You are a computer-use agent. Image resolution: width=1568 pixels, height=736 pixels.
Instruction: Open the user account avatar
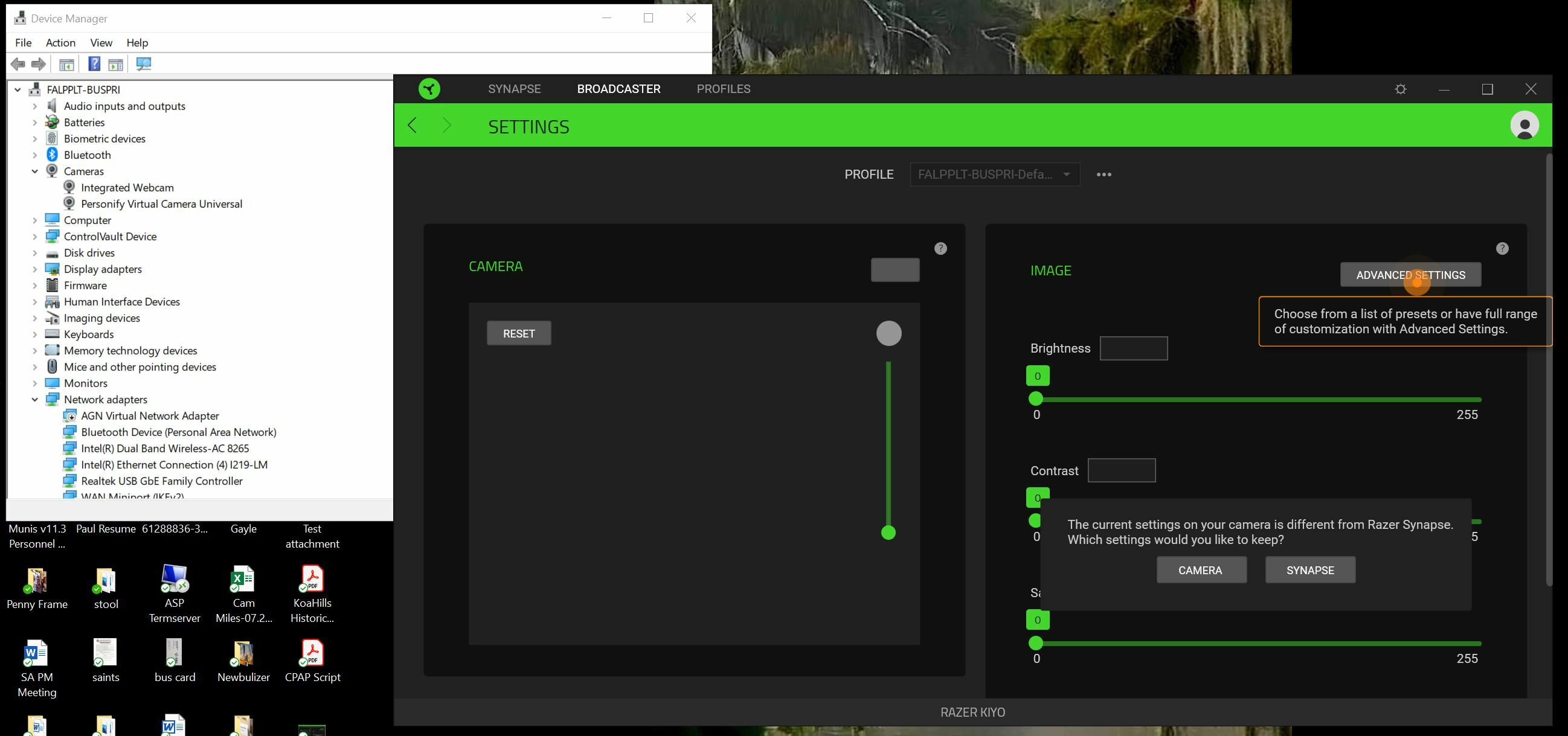(x=1524, y=126)
